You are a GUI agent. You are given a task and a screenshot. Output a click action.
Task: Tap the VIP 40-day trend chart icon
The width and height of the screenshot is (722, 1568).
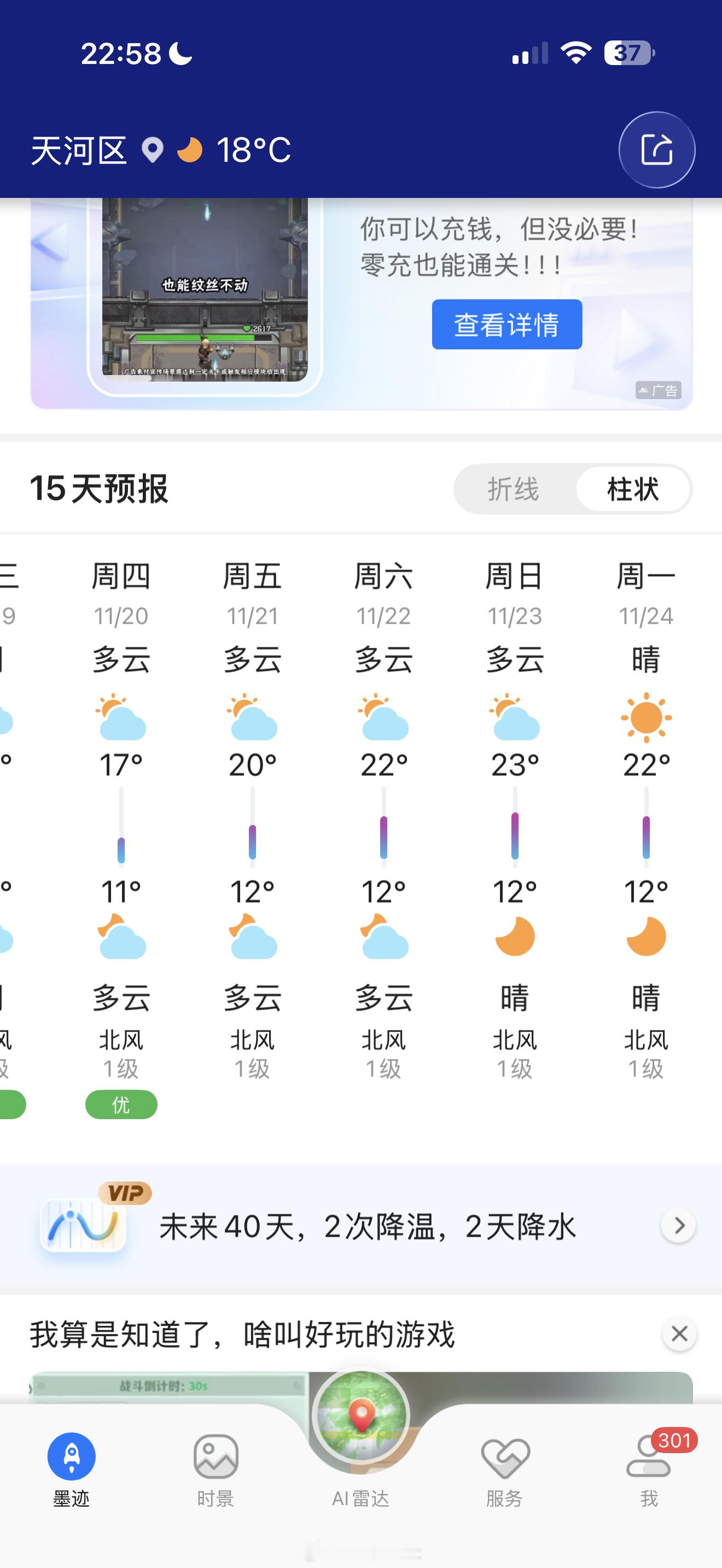[x=83, y=1225]
